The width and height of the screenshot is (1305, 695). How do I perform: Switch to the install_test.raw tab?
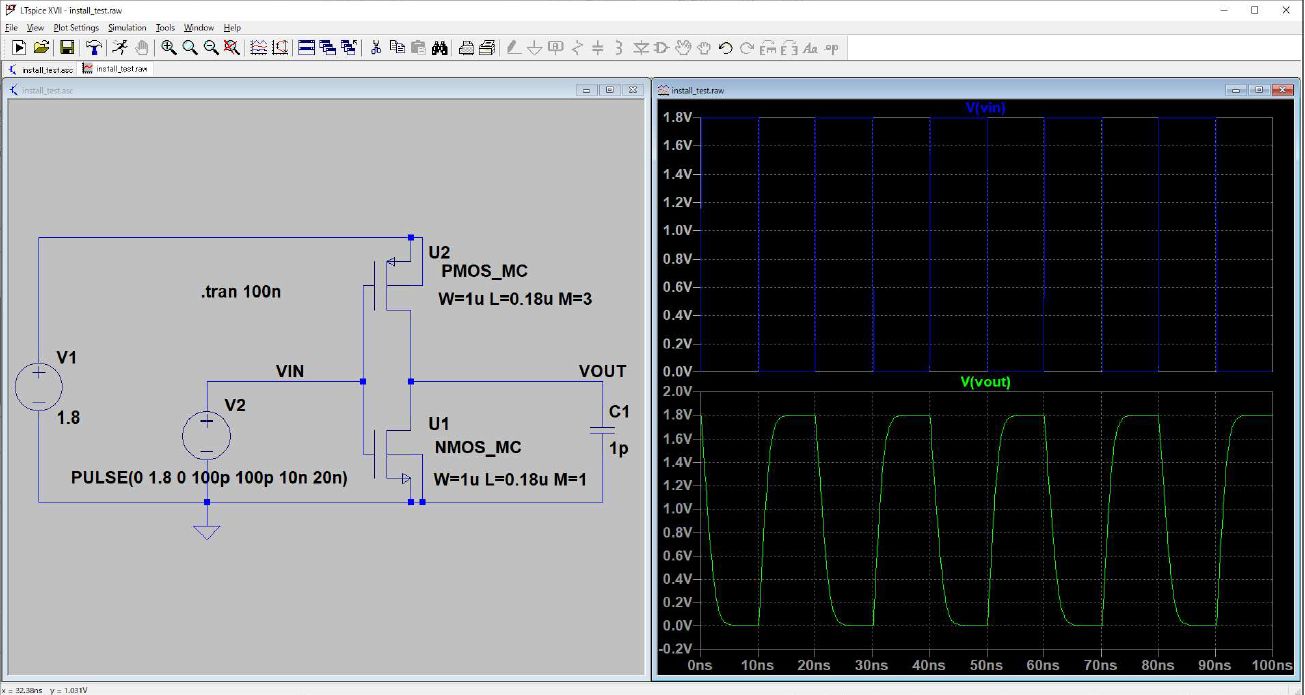pos(116,70)
